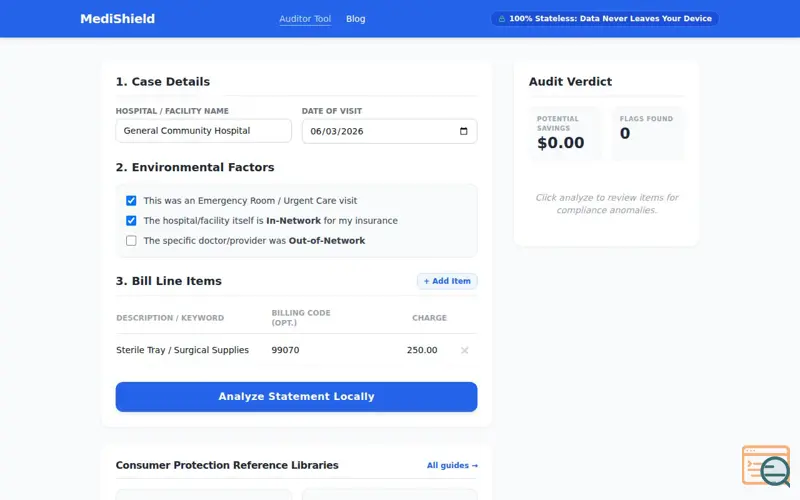Click the 'Click analyze to review' hint text
Image resolution: width=800 pixels, height=500 pixels.
point(607,204)
